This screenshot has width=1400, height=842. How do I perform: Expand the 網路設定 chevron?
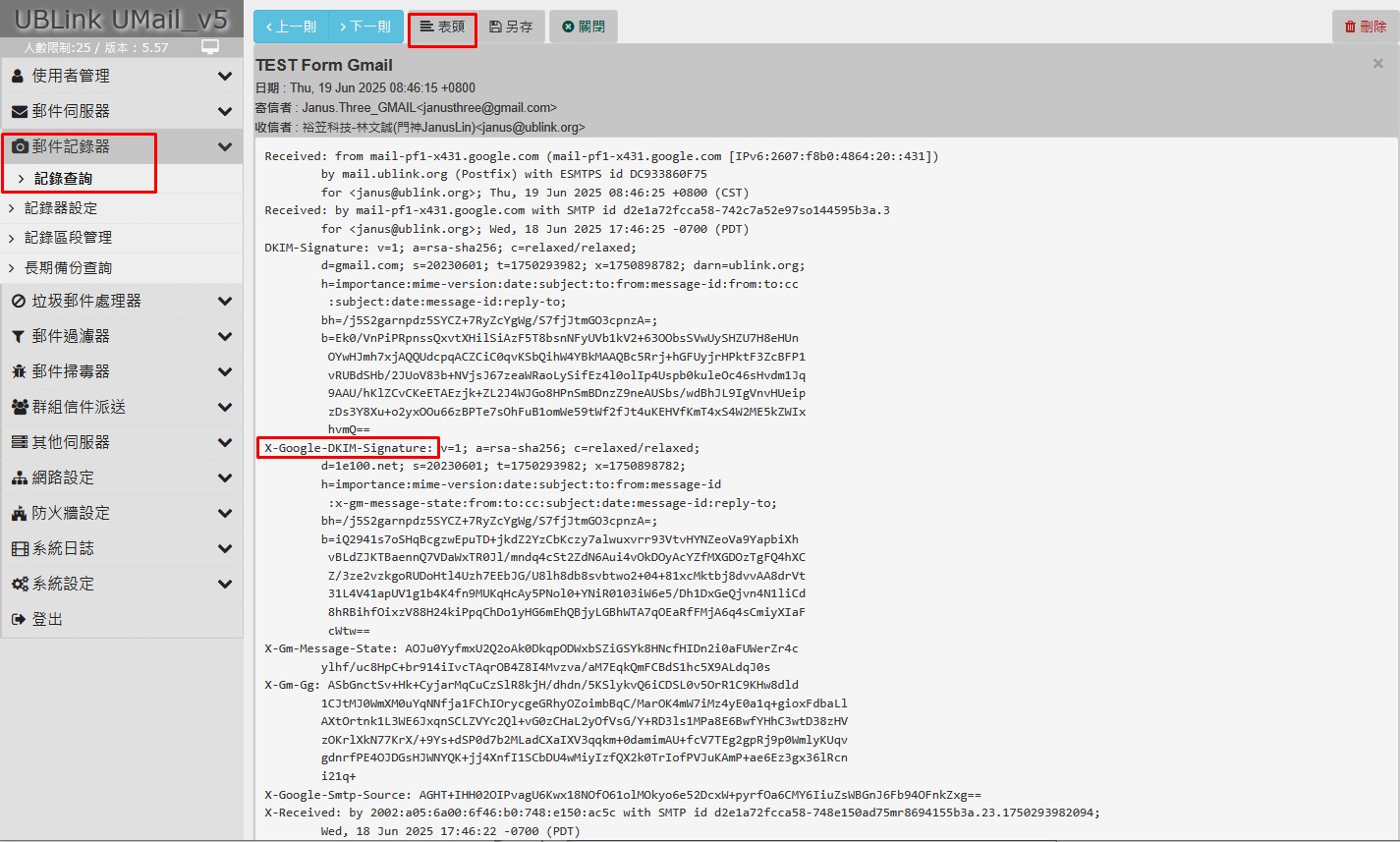tap(225, 478)
